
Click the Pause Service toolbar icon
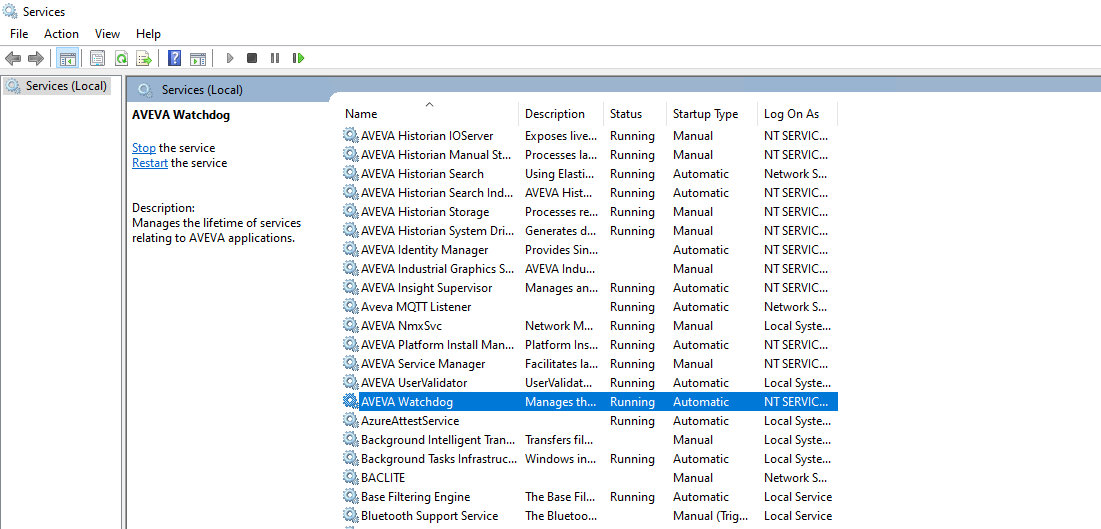[275, 58]
